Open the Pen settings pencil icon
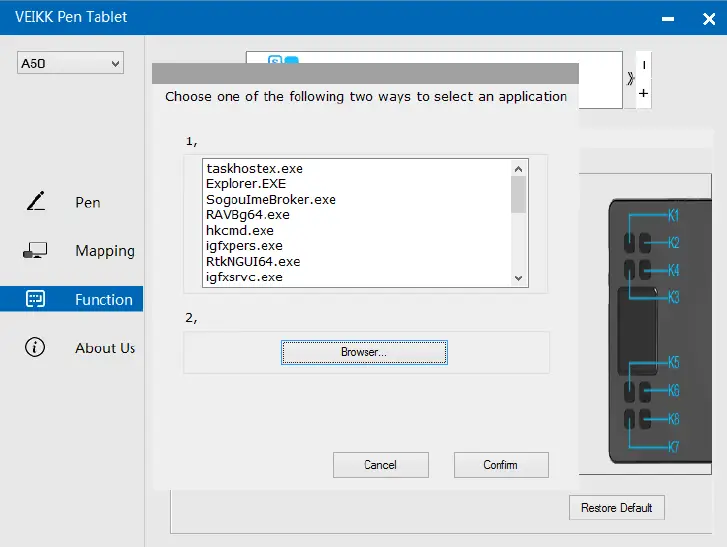Viewport: 727px width, 547px height. pos(36,201)
